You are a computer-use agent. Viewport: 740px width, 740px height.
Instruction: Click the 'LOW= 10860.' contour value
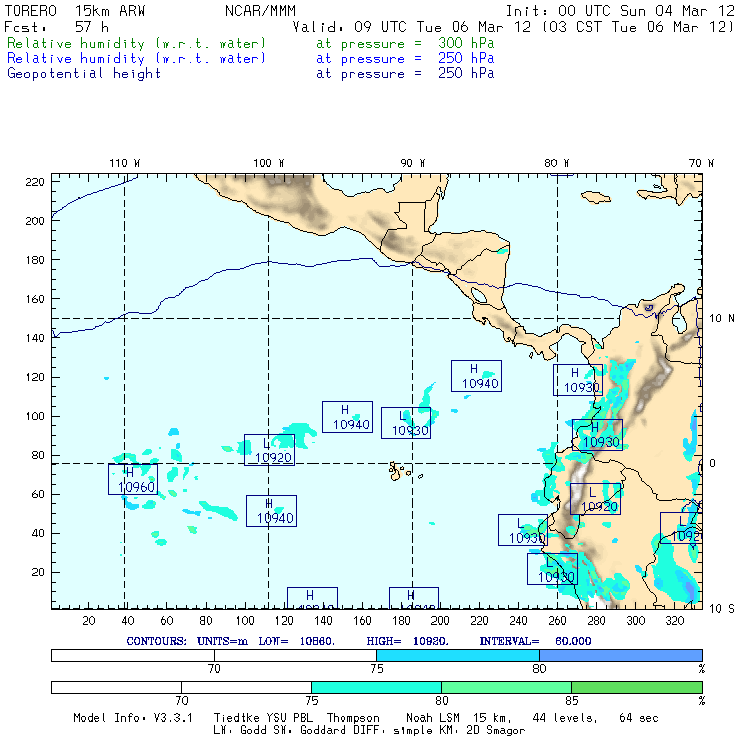point(296,641)
